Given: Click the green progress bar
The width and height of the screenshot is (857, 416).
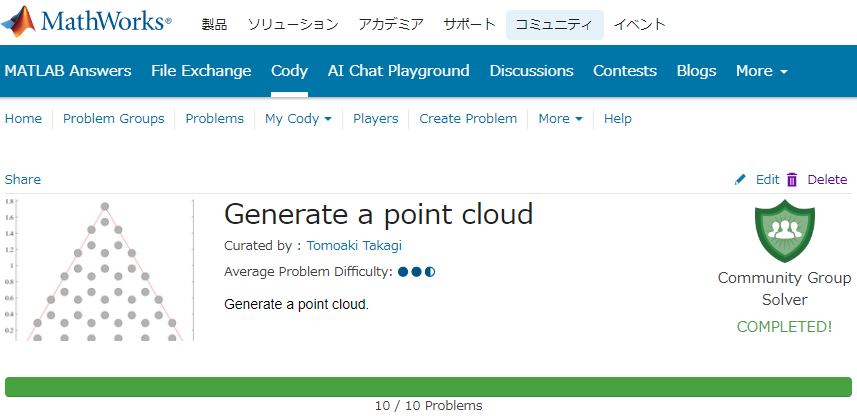Looking at the screenshot, I should pos(428,386).
